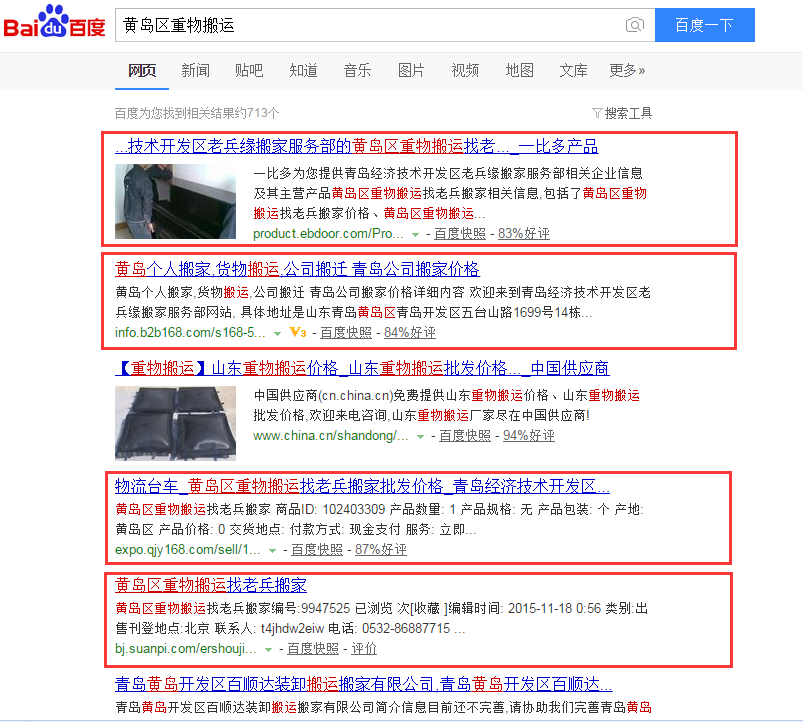Screen dimensions: 803x722
Task: Click the V3 credibility badge icon
Action: [298, 332]
